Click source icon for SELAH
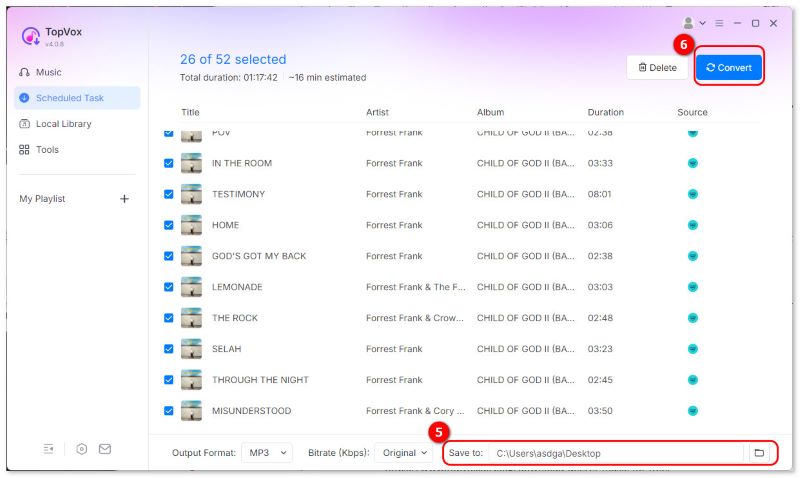This screenshot has height=478, width=800. (x=692, y=349)
